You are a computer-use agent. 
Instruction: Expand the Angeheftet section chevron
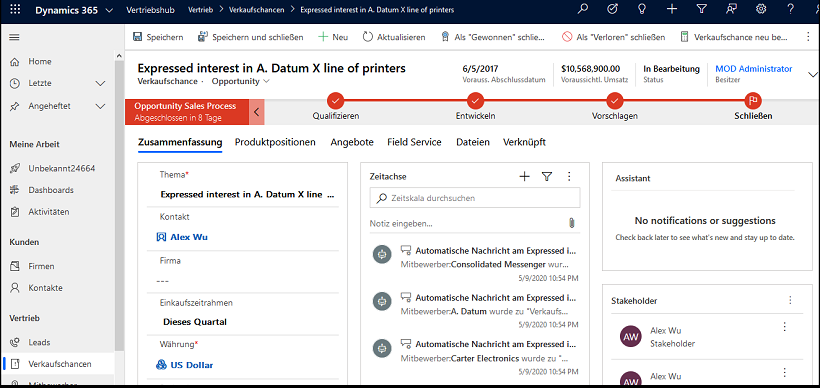point(101,106)
